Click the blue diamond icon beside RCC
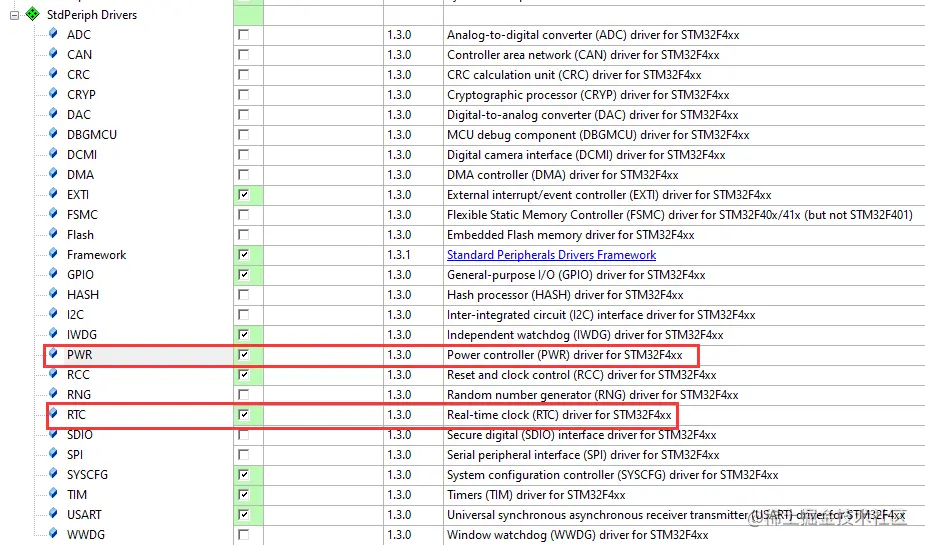925x545 pixels. [53, 374]
